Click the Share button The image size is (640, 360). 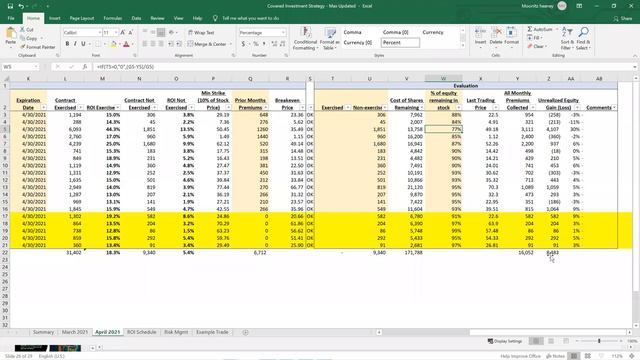coord(623,18)
